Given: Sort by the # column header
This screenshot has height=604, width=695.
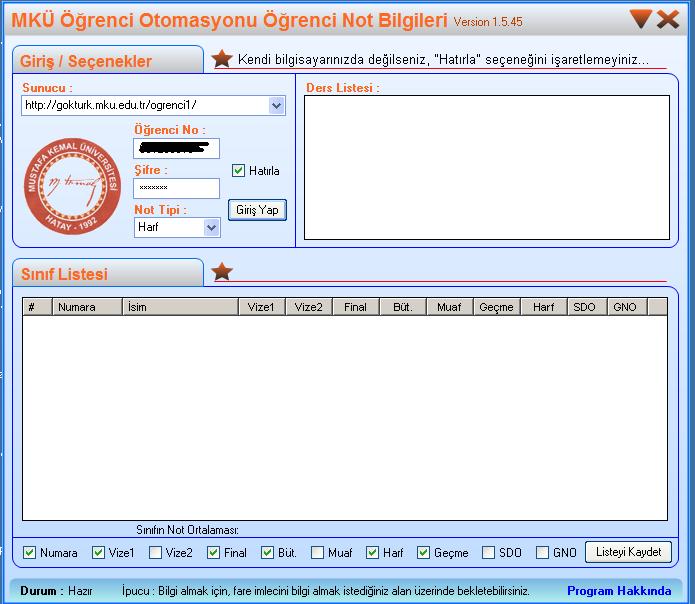Looking at the screenshot, I should pyautogui.click(x=38, y=307).
